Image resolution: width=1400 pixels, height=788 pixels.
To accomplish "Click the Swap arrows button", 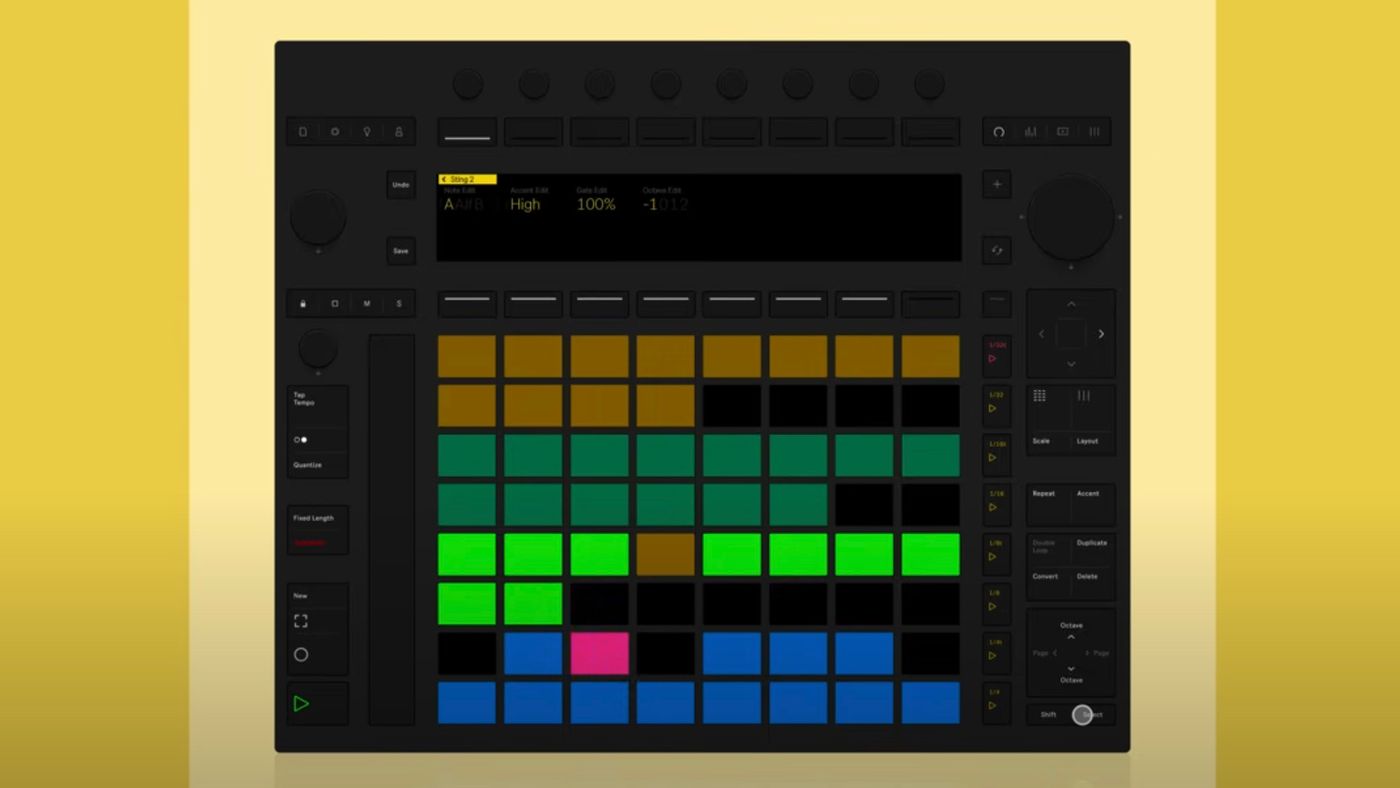I will pos(997,250).
